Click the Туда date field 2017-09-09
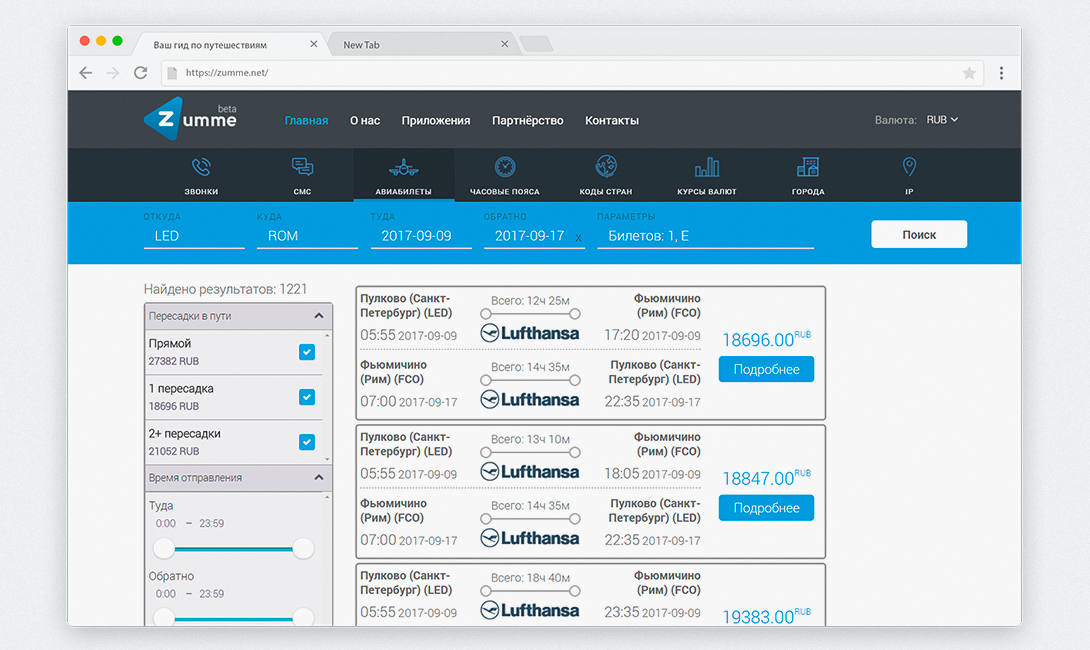This screenshot has height=650, width=1090. (421, 236)
